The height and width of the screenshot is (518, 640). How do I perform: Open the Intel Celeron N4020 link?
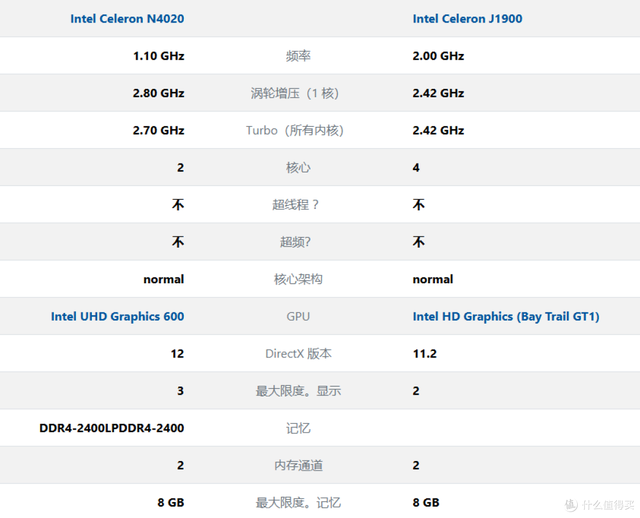tap(127, 19)
